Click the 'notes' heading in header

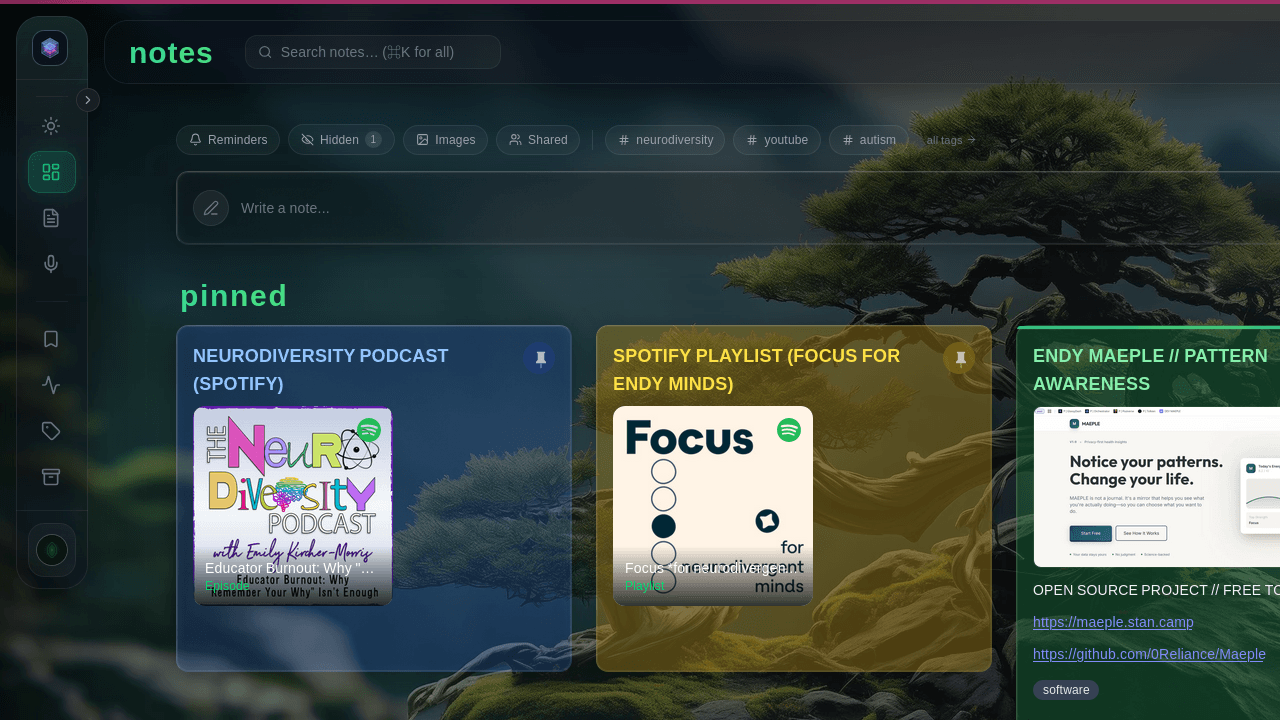171,52
